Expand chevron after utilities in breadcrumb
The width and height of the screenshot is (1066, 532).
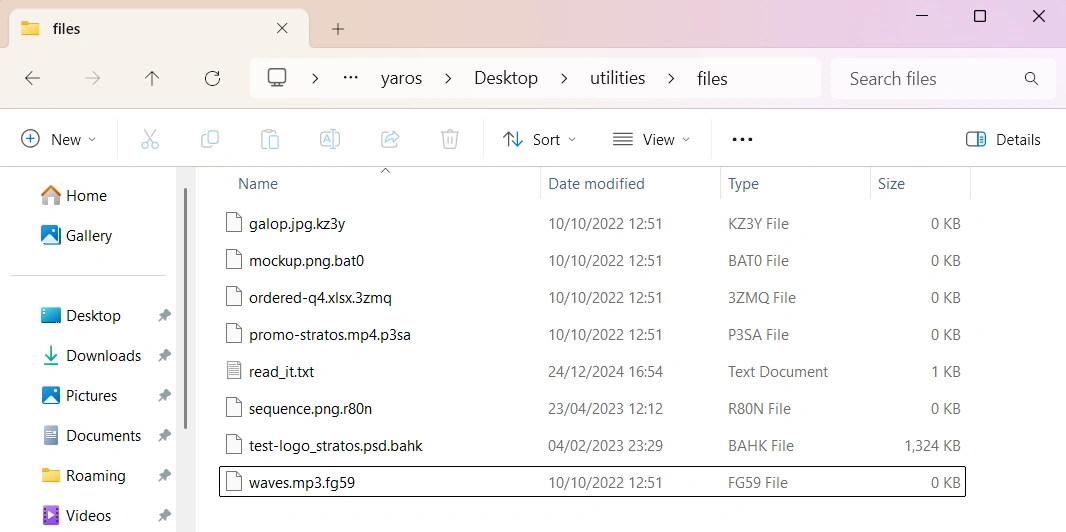pos(671,78)
